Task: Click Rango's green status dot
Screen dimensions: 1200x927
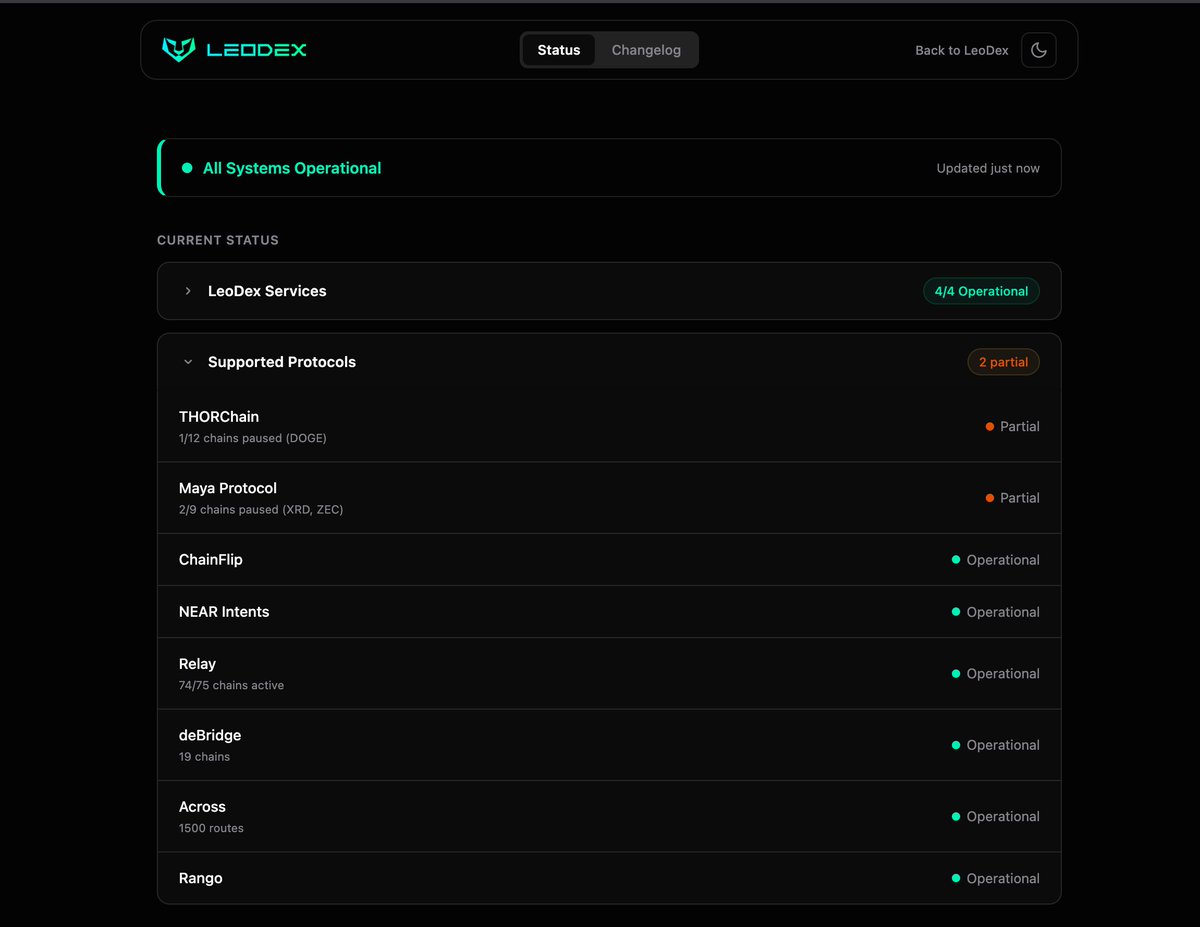Action: click(x=956, y=878)
